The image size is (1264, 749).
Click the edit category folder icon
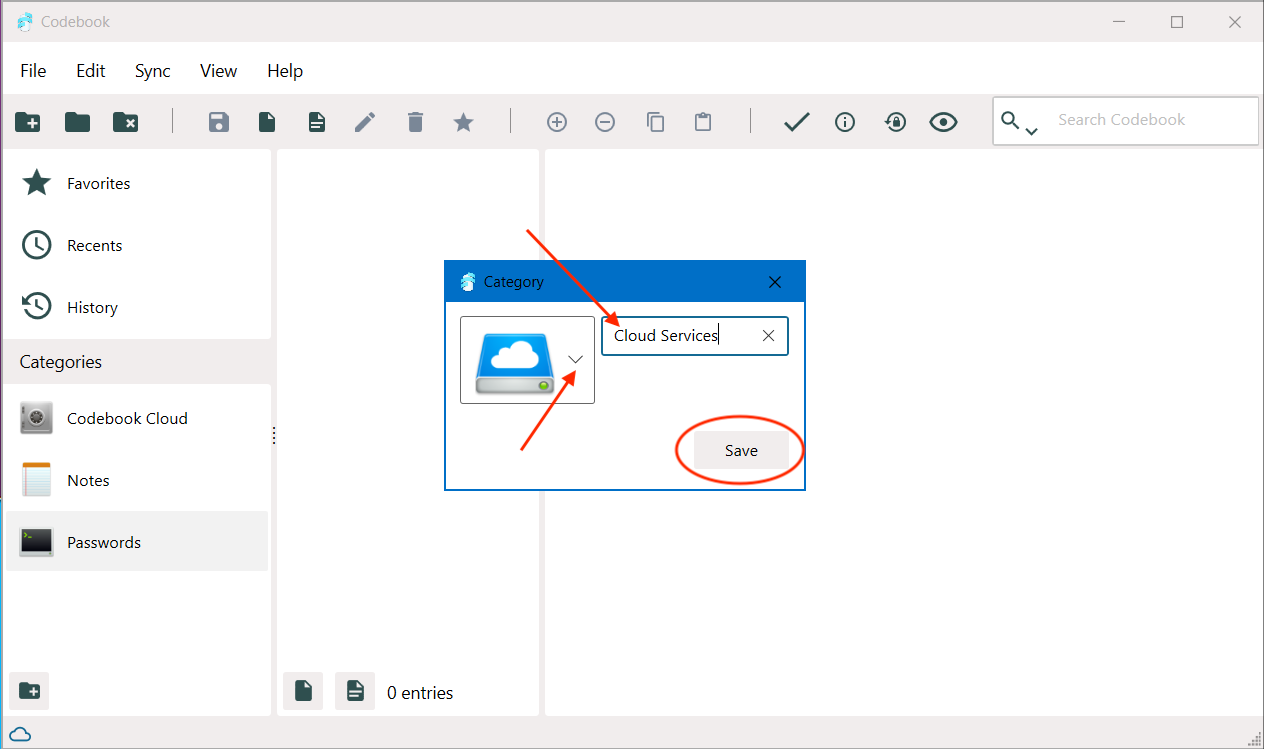click(77, 122)
